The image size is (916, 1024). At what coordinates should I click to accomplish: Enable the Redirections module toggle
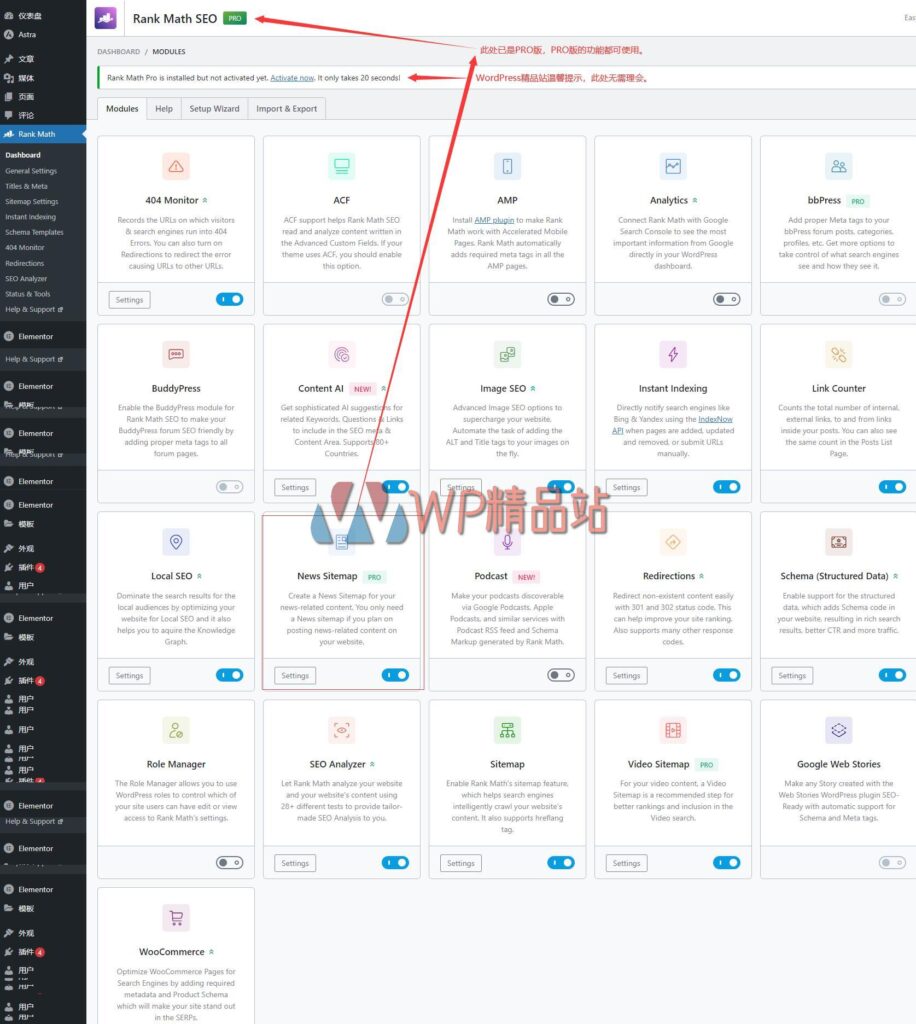727,675
